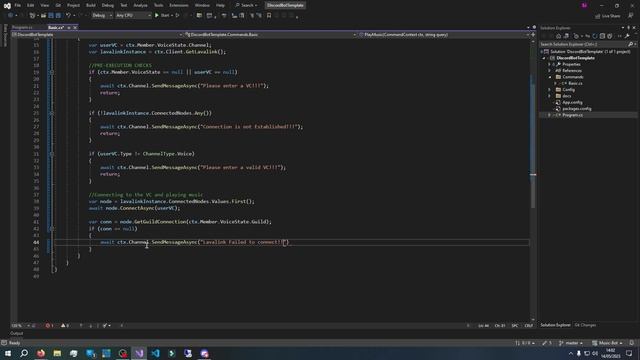Open the Edit menu
The image size is (640, 360).
pyautogui.click(x=31, y=5)
